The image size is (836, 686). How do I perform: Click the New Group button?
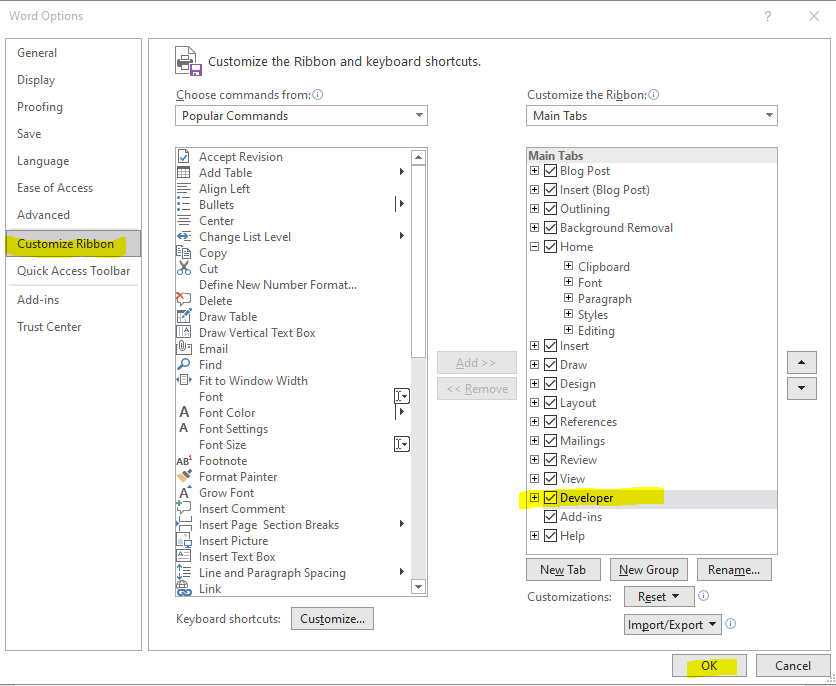point(648,570)
